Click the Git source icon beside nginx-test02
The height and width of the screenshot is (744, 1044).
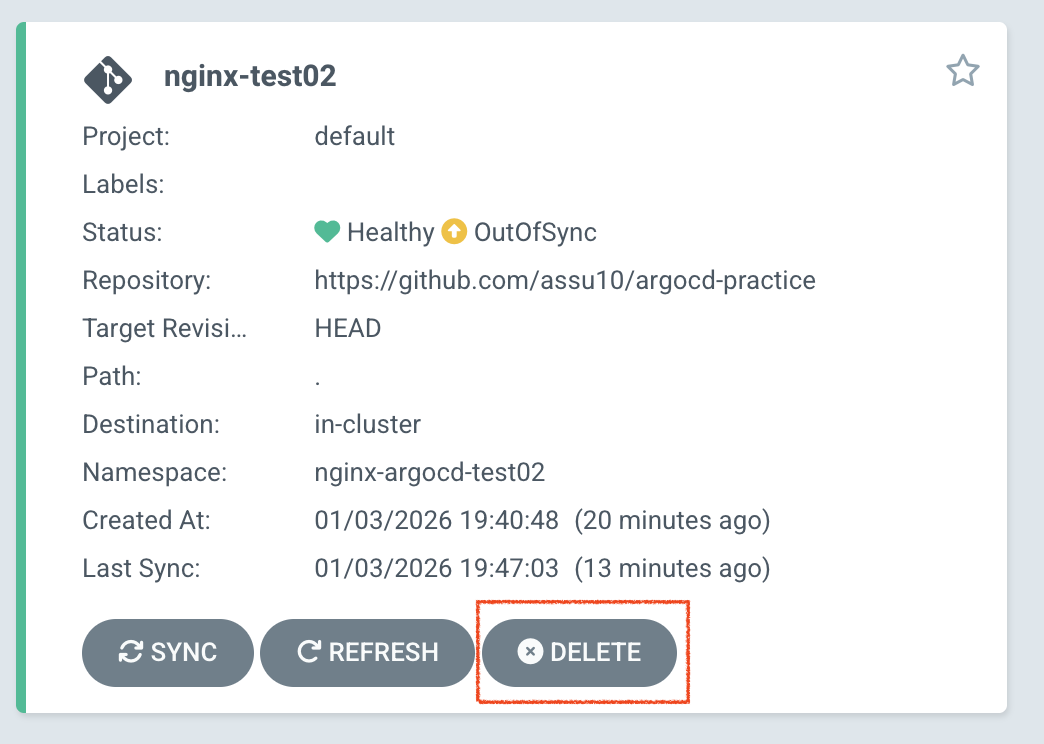[x=108, y=77]
